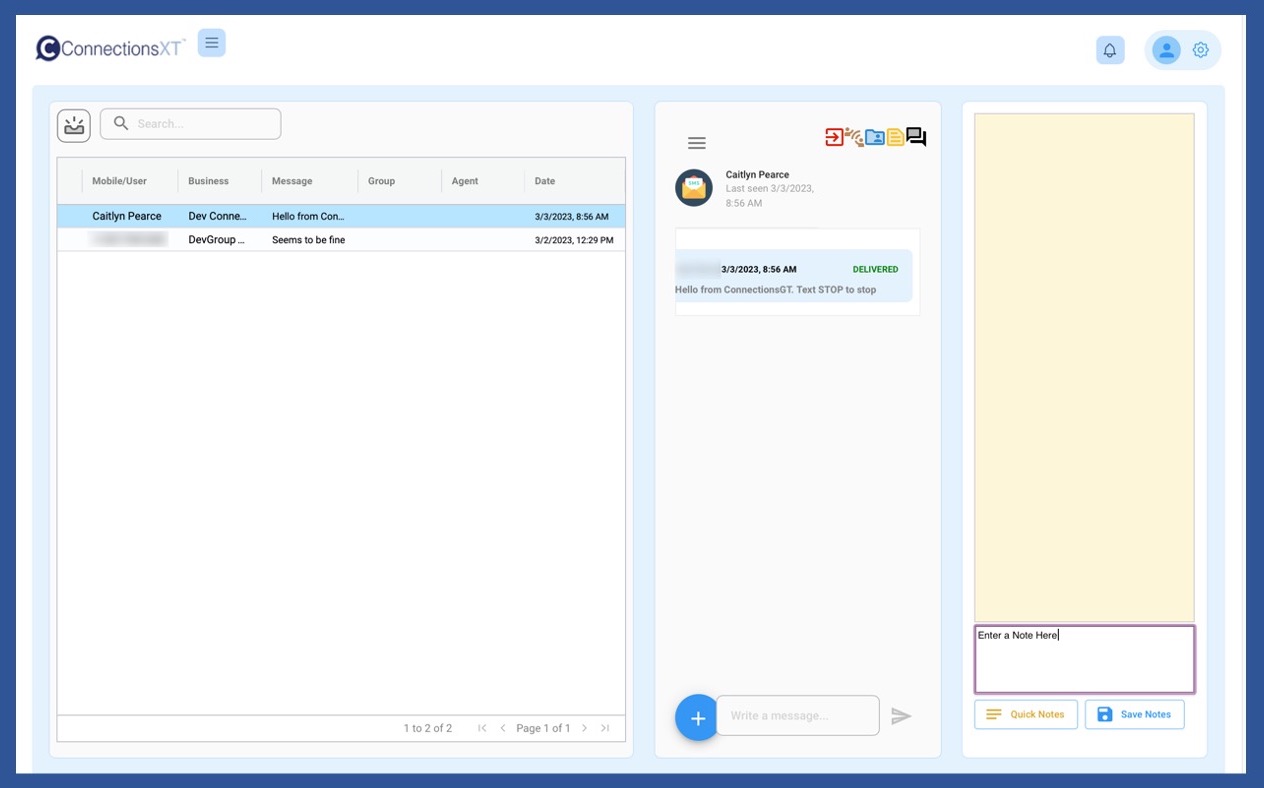Toggle the main sidebar hamburger menu
Screen dimensions: 1264x788
pos(212,43)
